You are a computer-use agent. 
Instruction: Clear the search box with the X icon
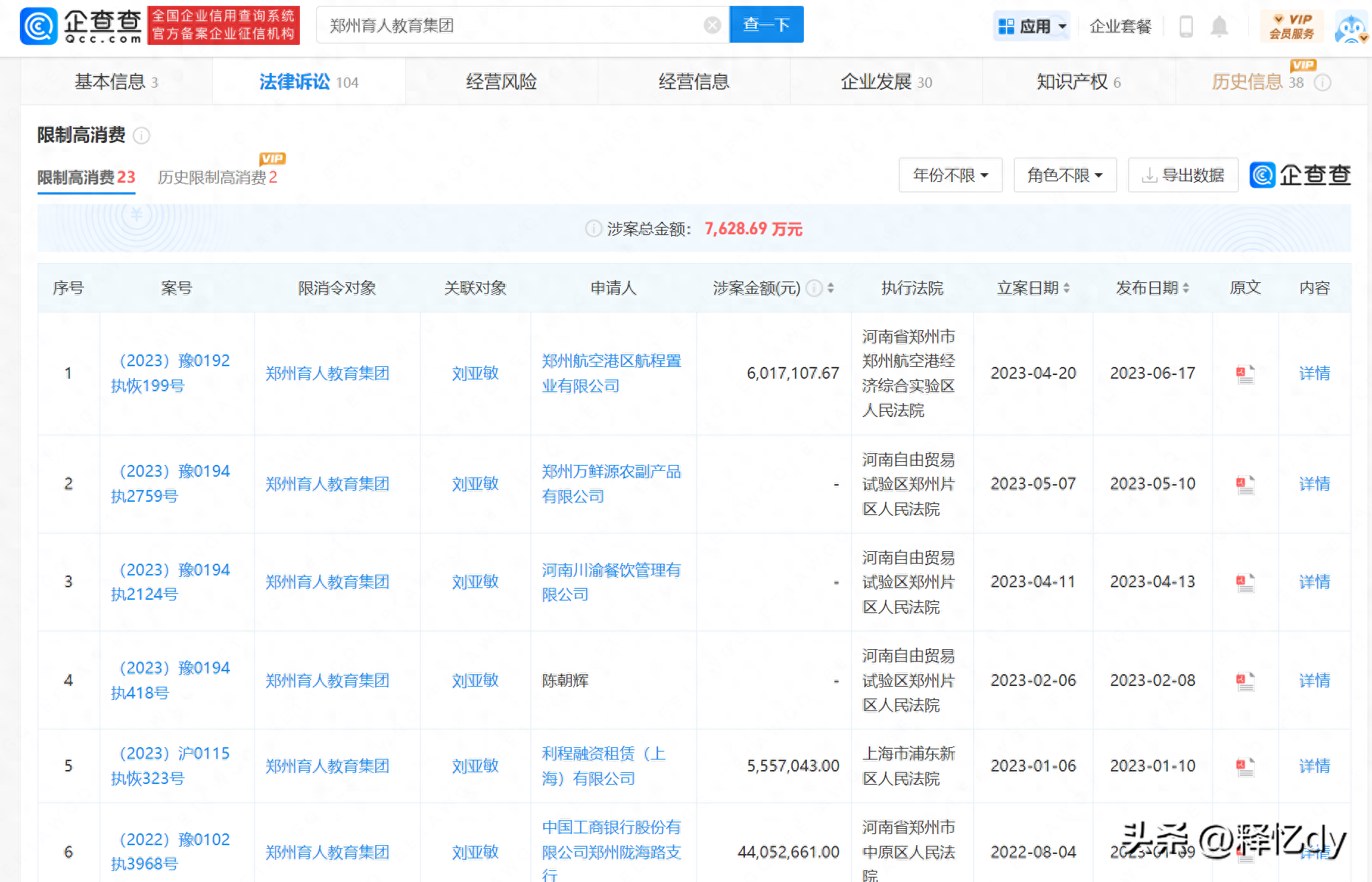(x=712, y=24)
